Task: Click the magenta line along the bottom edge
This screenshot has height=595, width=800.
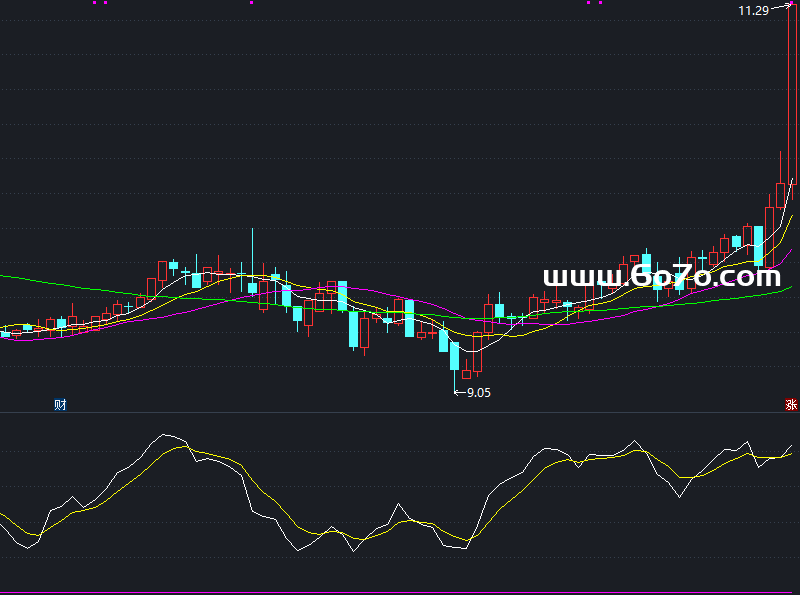Action: click(400, 593)
